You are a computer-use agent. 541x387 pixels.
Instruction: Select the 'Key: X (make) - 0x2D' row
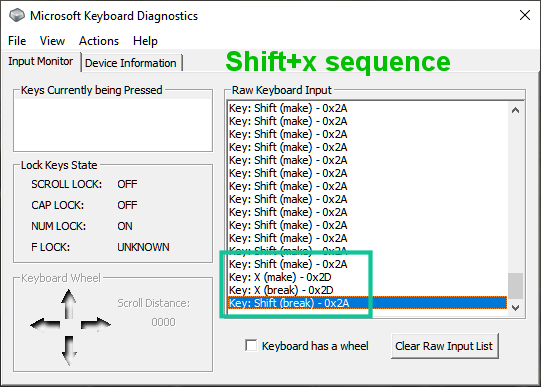pos(367,277)
